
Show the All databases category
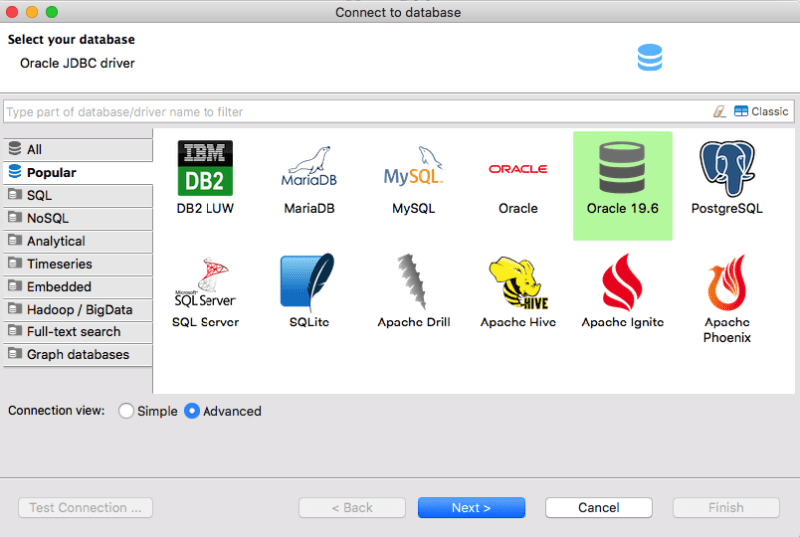click(78, 149)
